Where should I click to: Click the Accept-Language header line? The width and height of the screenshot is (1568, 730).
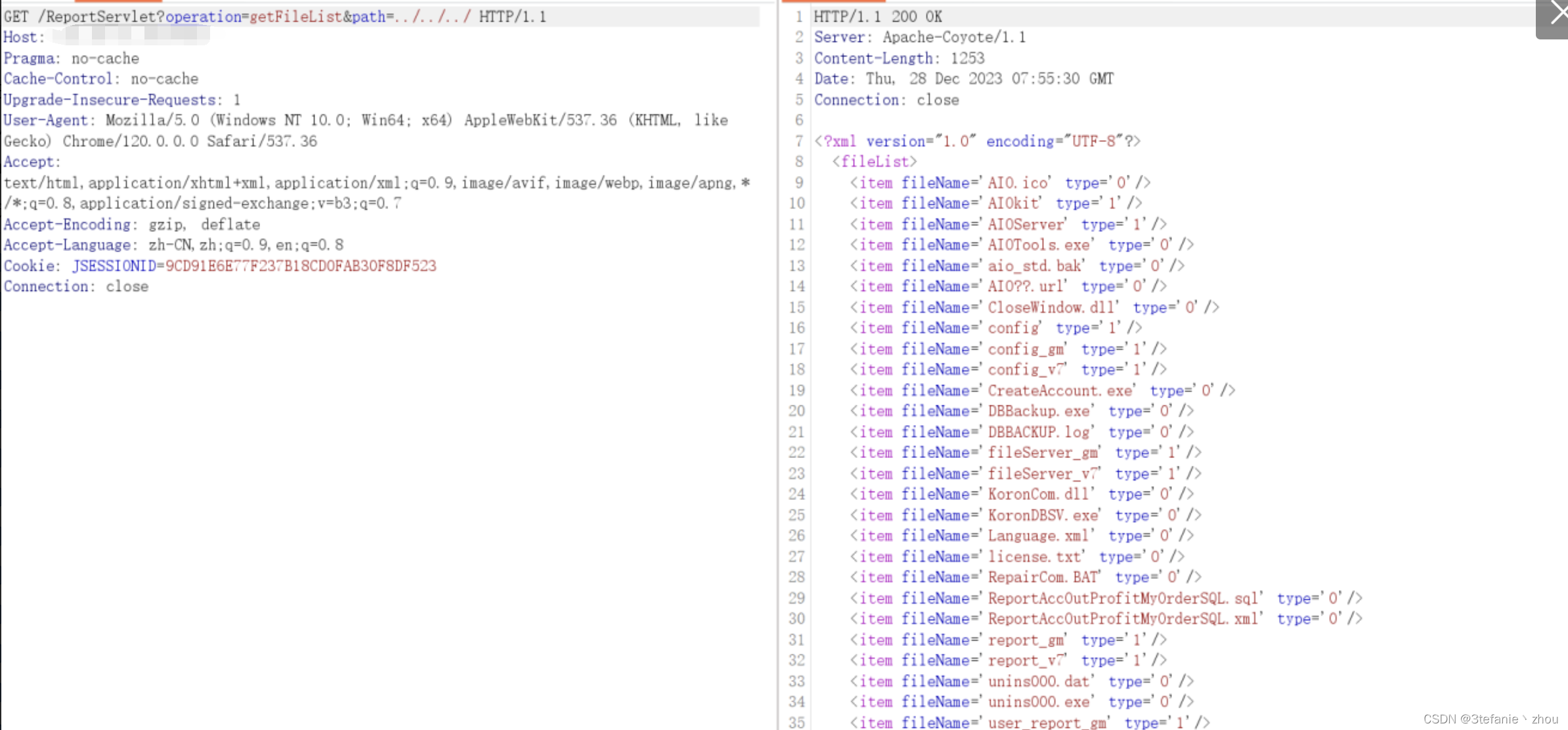173,245
